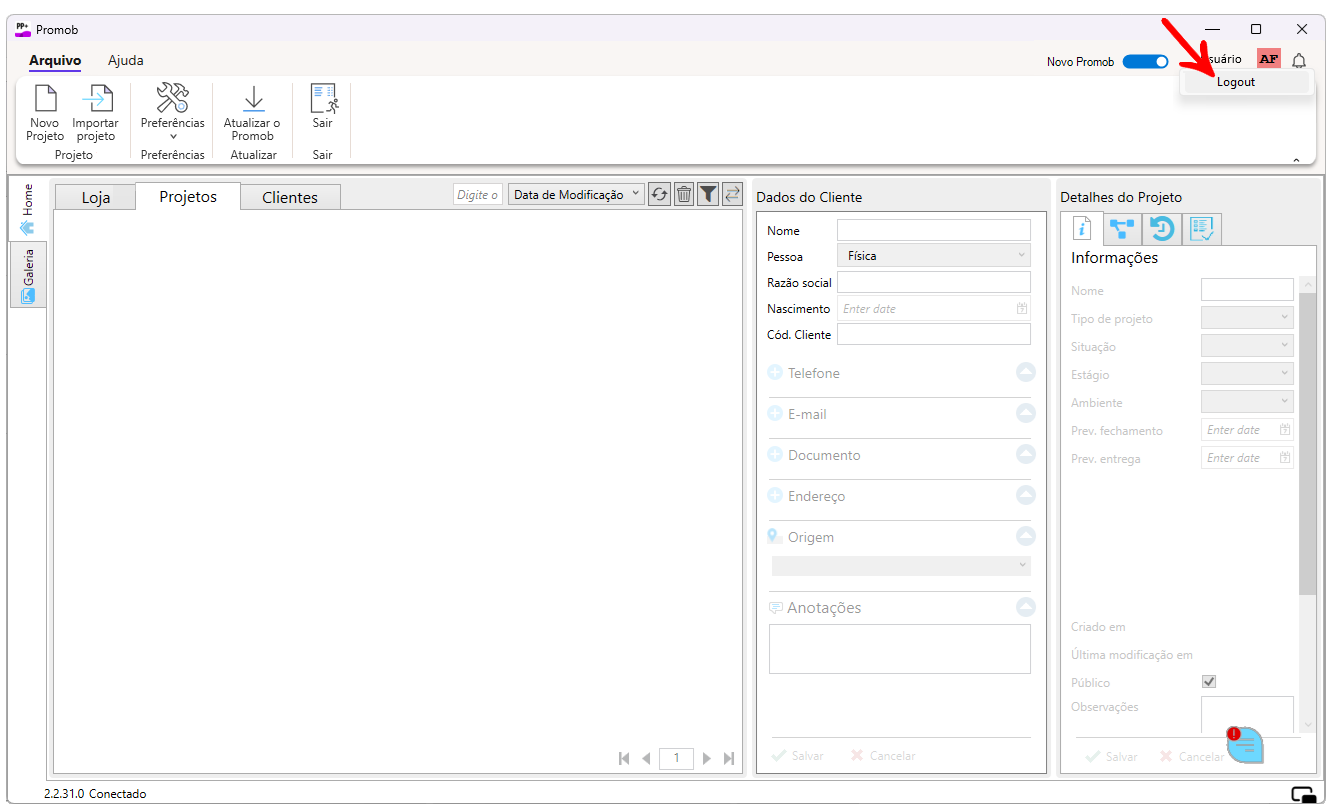Open the Ajuda menu

126,60
